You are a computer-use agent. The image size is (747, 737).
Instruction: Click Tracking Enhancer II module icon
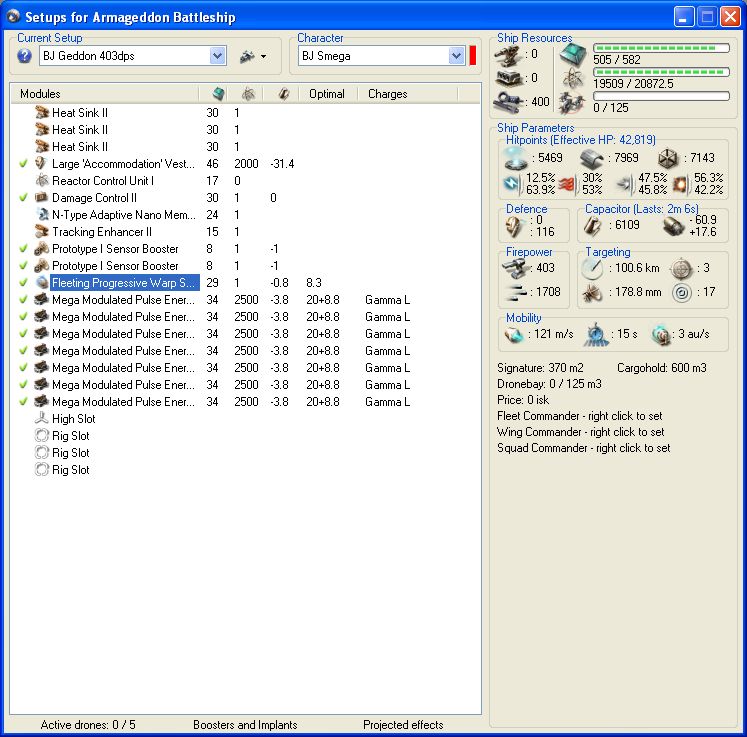42,232
